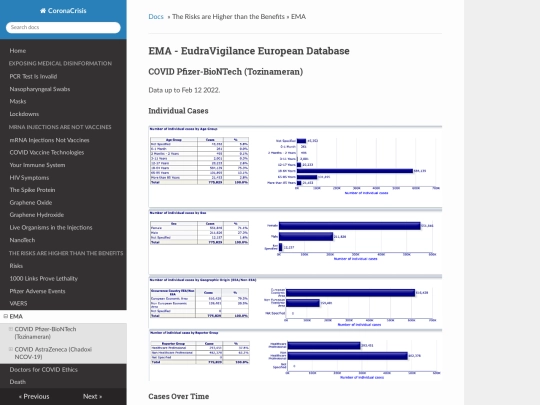Click the Data up to Feb 12 2022 text
The height and width of the screenshot is (405, 540).
[x=184, y=90]
